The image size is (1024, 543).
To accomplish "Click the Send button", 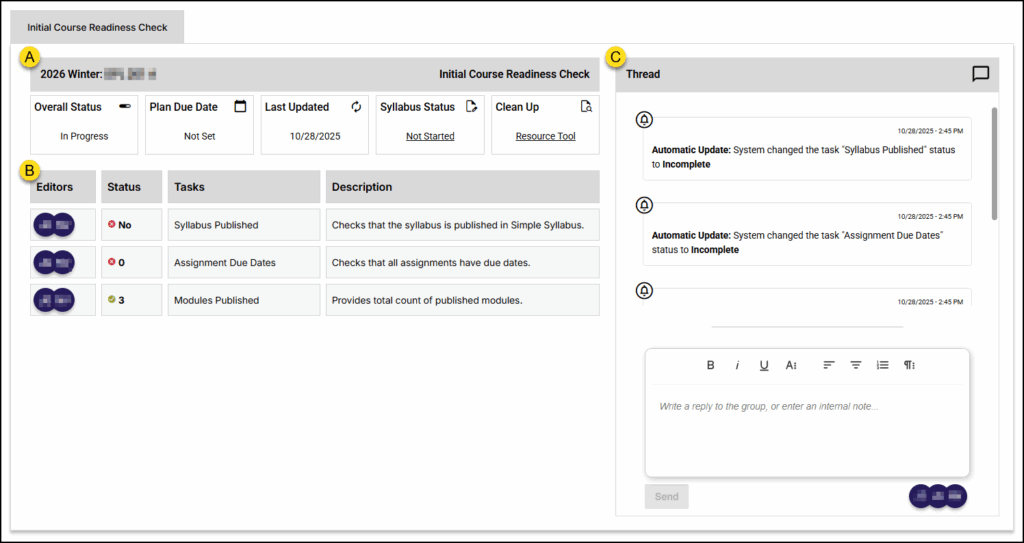I will (667, 497).
